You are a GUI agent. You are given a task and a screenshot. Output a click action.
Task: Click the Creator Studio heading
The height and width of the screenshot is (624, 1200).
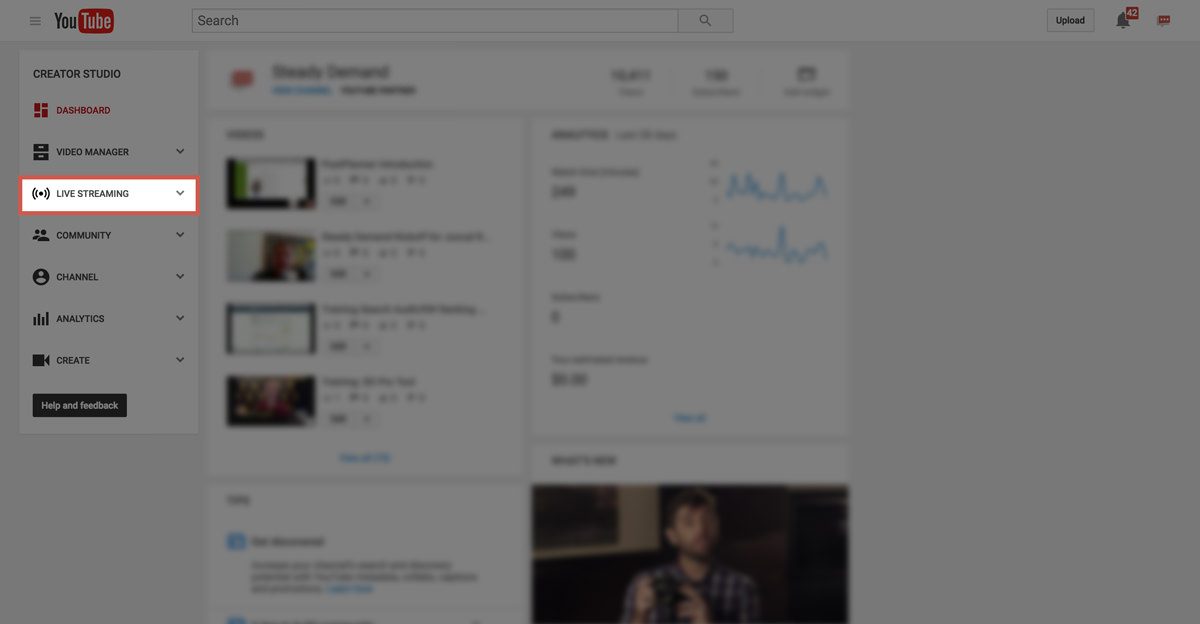[77, 74]
